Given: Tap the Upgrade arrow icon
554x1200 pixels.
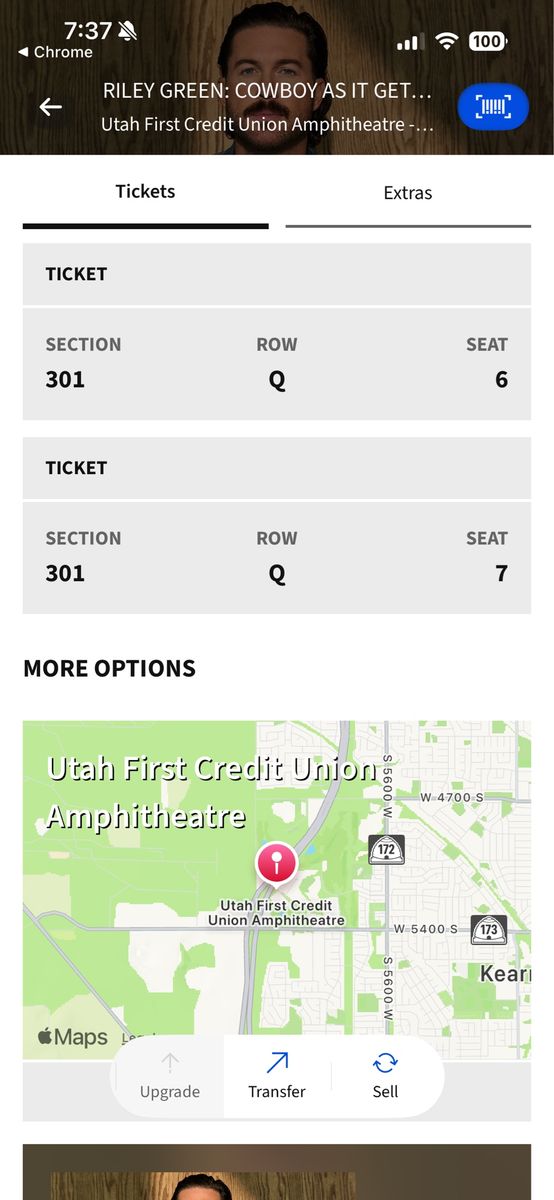Looking at the screenshot, I should [170, 1062].
